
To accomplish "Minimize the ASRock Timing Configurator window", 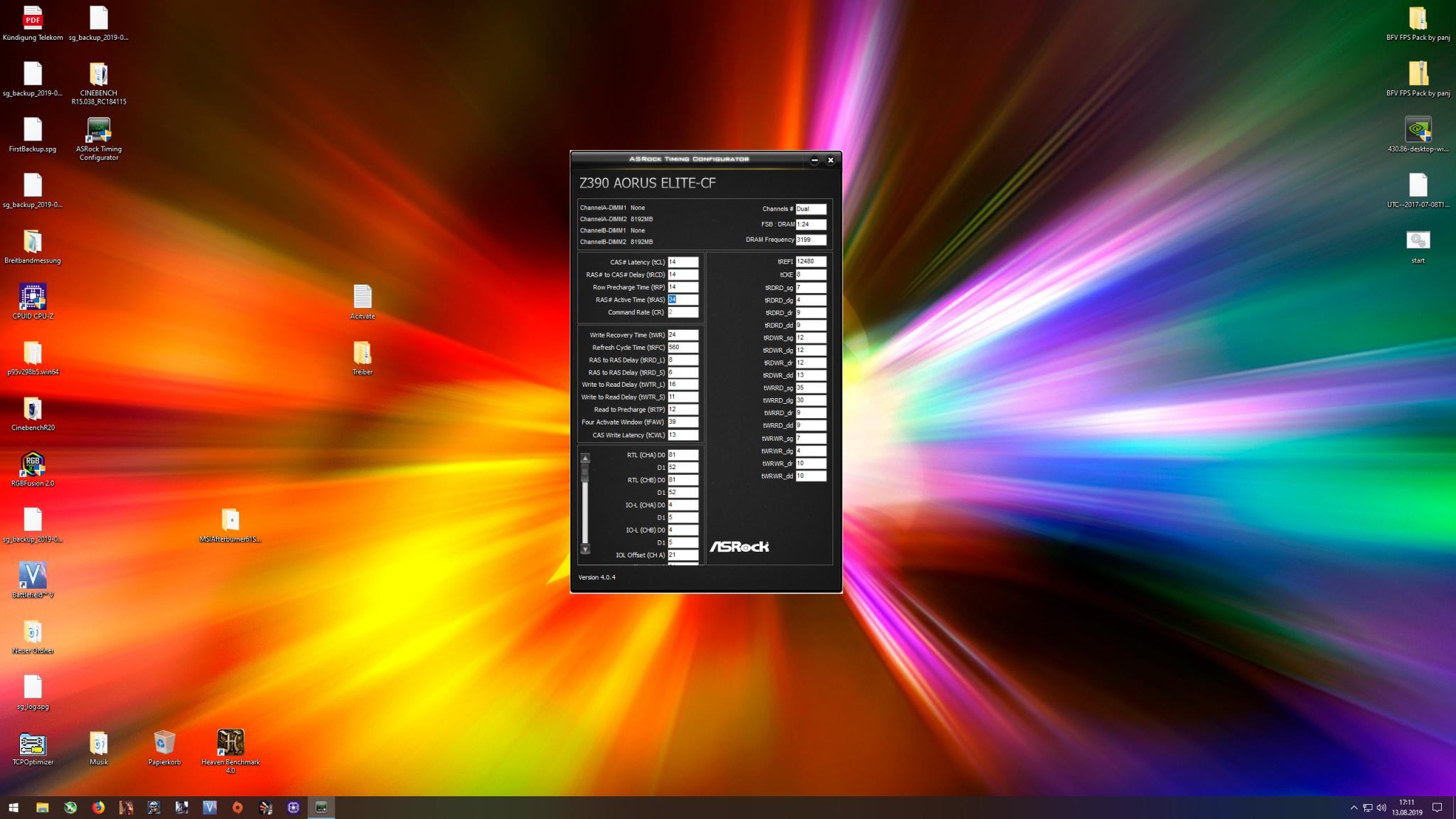I will (814, 160).
